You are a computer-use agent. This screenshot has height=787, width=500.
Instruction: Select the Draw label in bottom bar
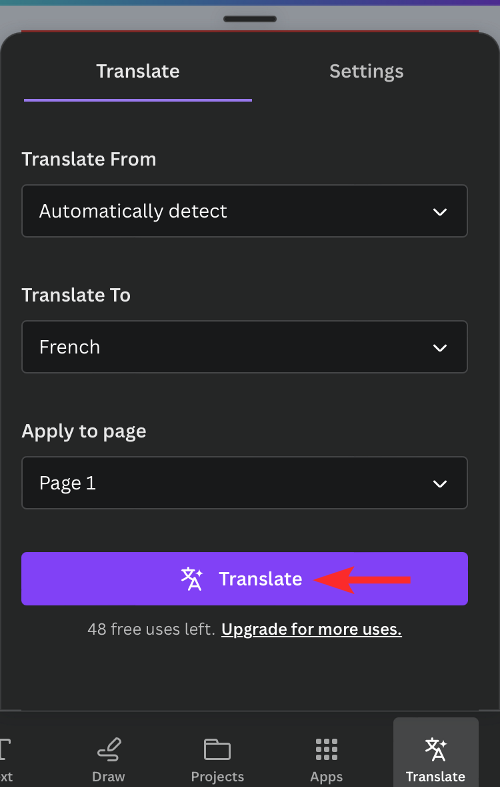pyautogui.click(x=108, y=776)
